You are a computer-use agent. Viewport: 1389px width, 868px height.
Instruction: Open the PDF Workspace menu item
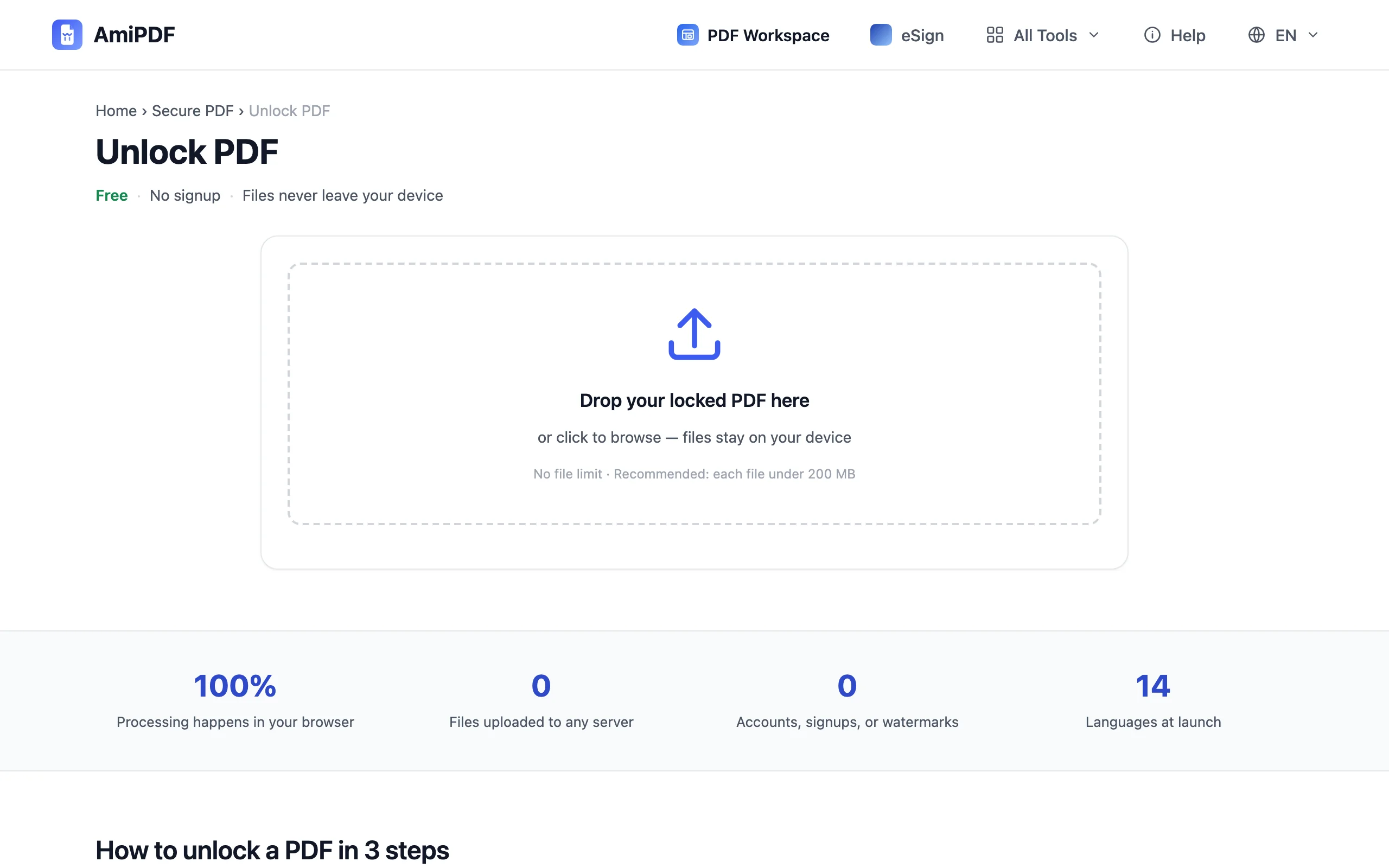pos(753,35)
